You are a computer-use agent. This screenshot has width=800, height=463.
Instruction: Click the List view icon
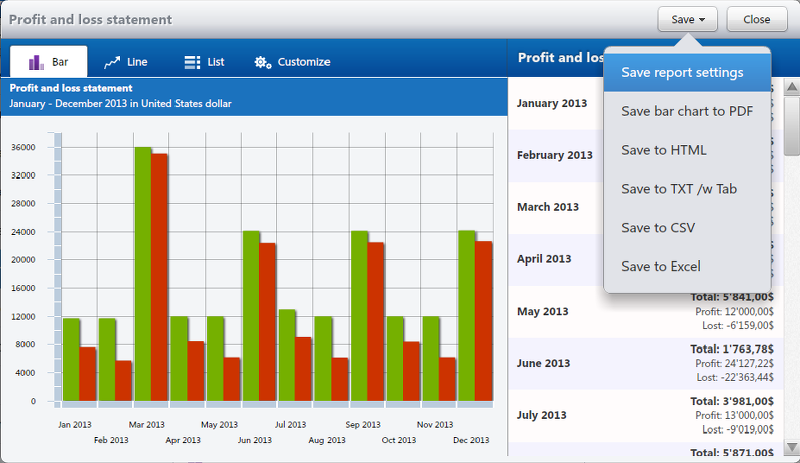coord(192,62)
